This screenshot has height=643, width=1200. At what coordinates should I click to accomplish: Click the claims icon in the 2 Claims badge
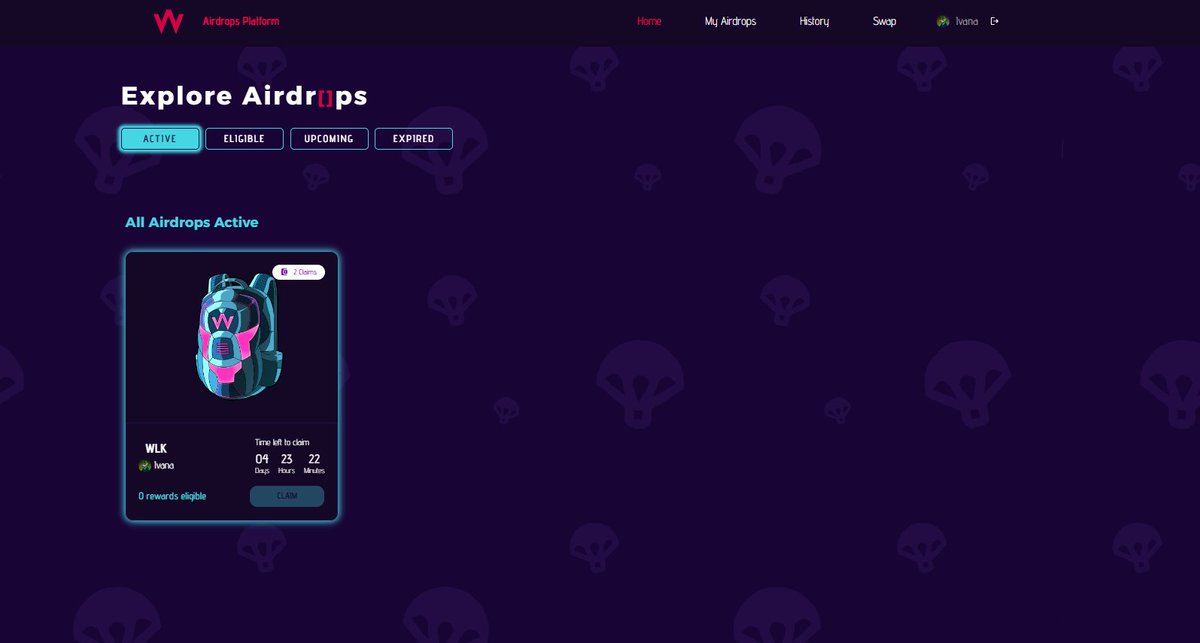point(284,272)
